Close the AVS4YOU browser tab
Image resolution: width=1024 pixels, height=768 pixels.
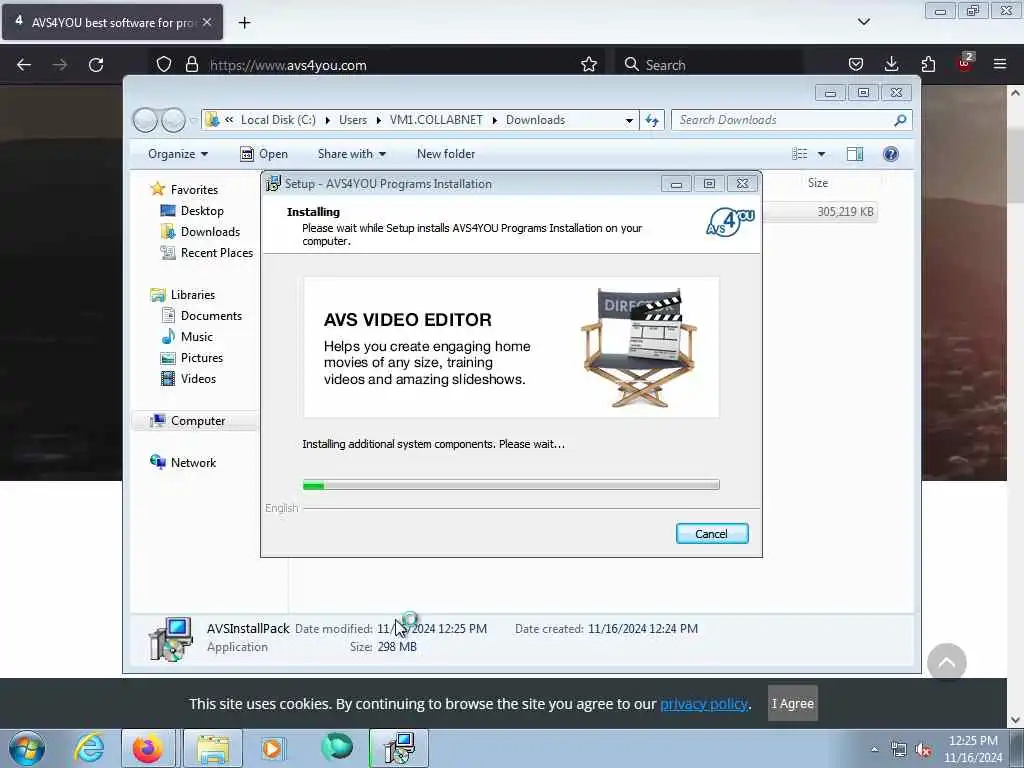(206, 22)
